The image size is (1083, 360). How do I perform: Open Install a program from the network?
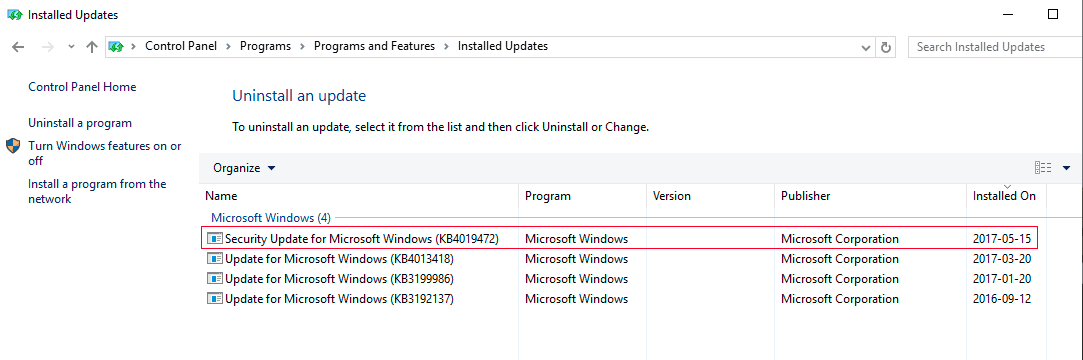(97, 191)
